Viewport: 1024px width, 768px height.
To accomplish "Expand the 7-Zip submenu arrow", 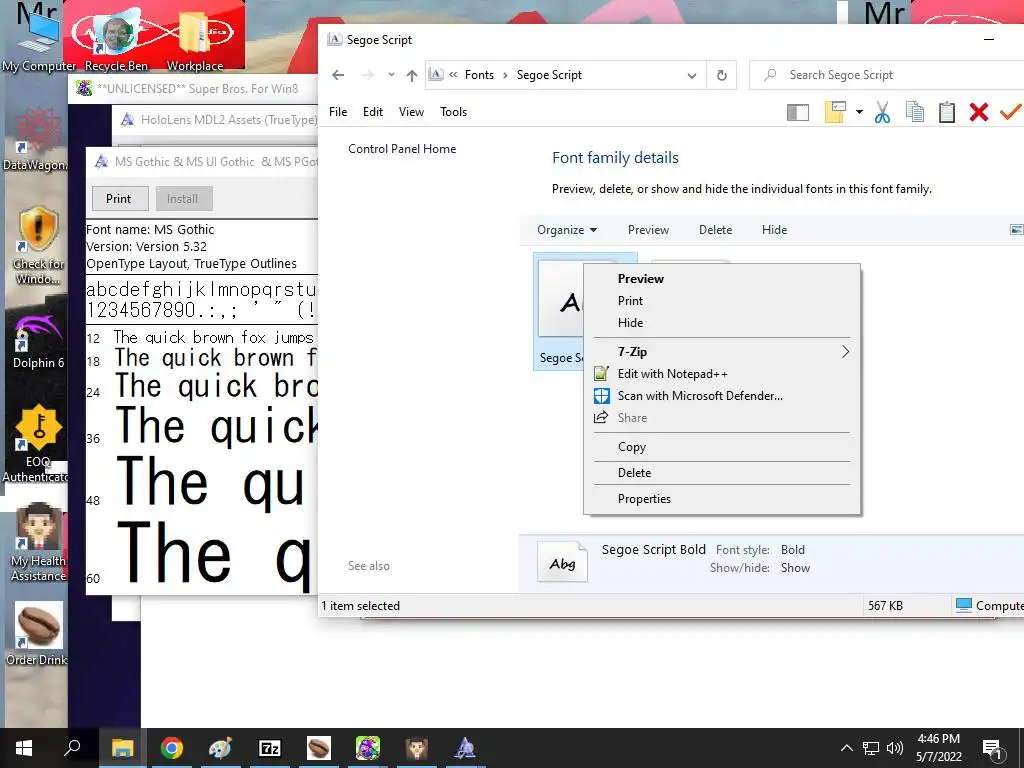I will coord(845,352).
